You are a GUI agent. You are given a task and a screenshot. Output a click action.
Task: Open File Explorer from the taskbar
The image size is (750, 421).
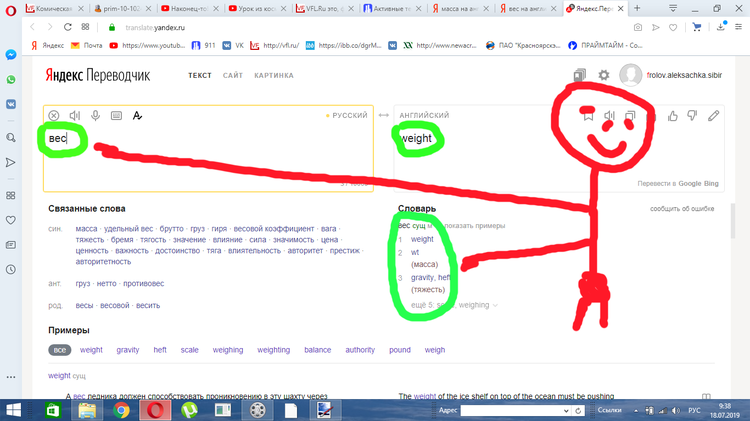coord(87,410)
